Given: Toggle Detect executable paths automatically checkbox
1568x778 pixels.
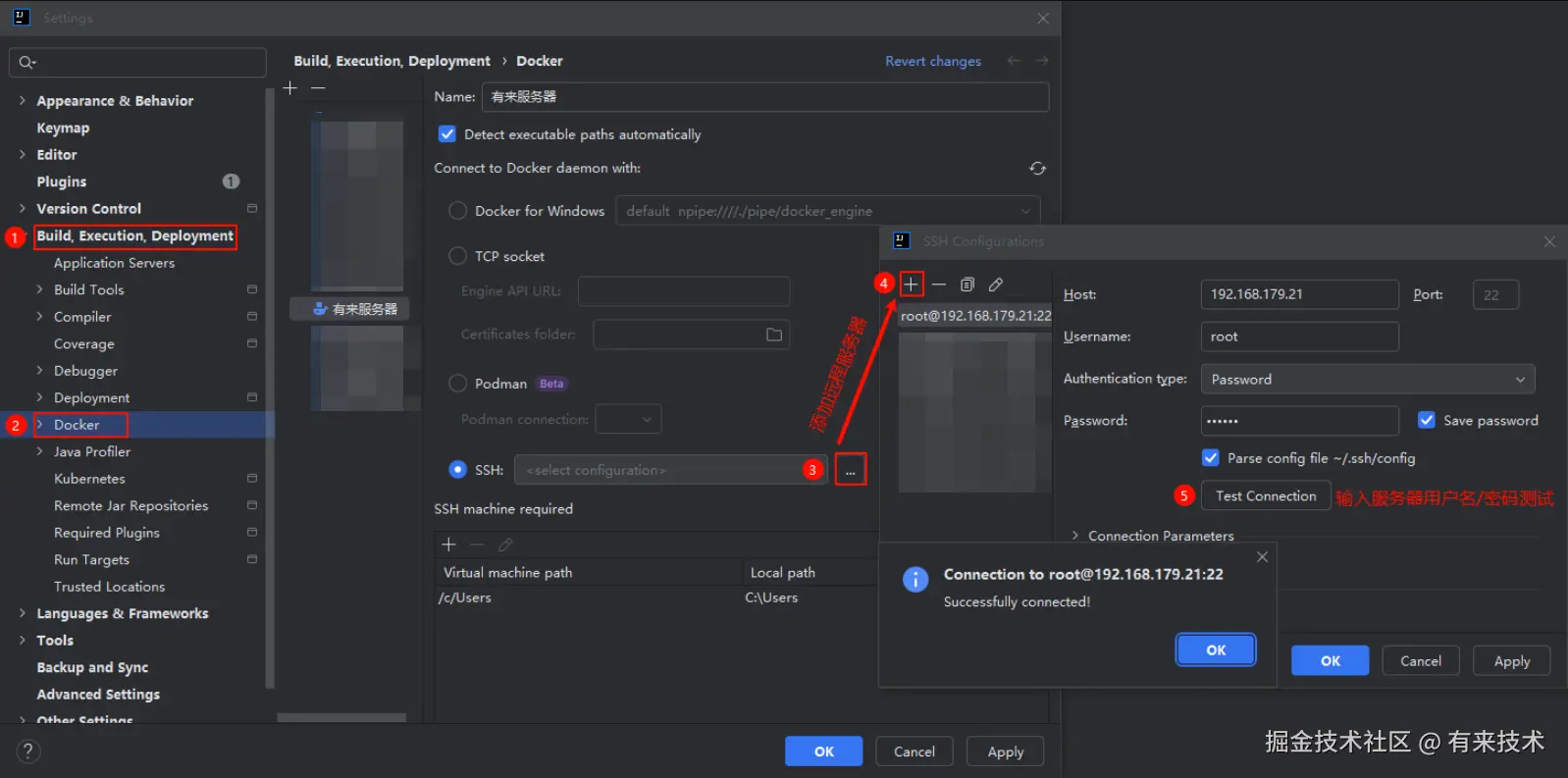Looking at the screenshot, I should pos(447,134).
